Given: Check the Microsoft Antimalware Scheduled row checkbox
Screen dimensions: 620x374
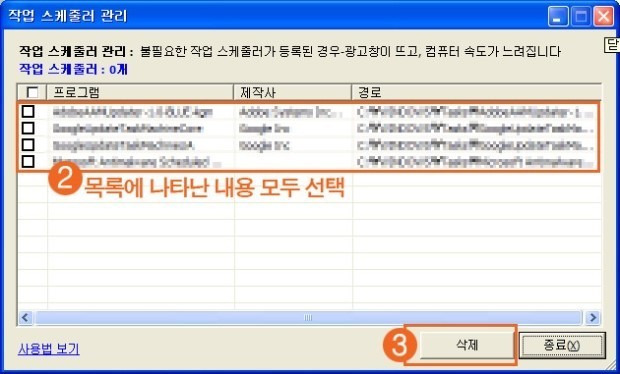Looking at the screenshot, I should pyautogui.click(x=28, y=161).
